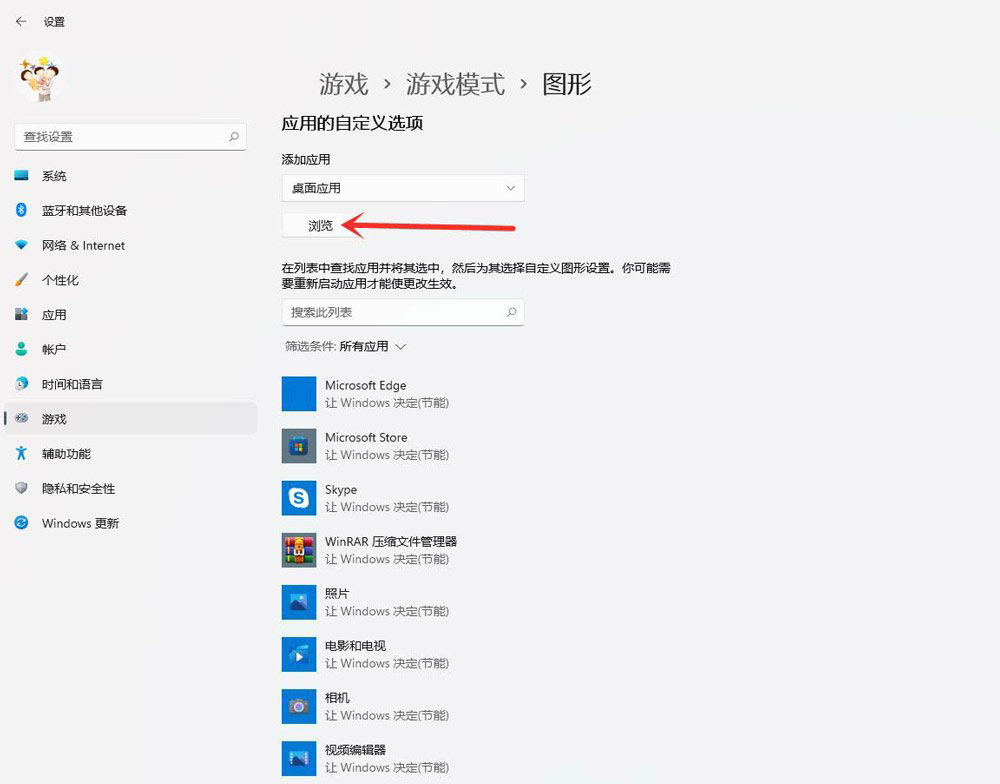The image size is (1000, 784).
Task: Click the 辅助功能 accessibility icon
Action: 21,453
